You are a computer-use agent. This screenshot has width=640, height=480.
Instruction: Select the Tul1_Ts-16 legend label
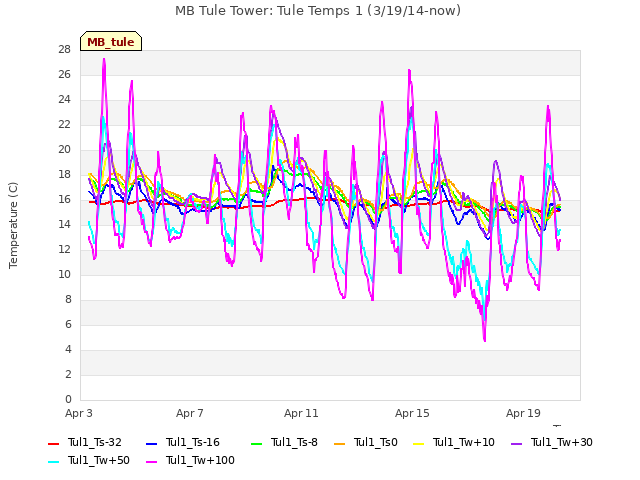[x=193, y=442]
